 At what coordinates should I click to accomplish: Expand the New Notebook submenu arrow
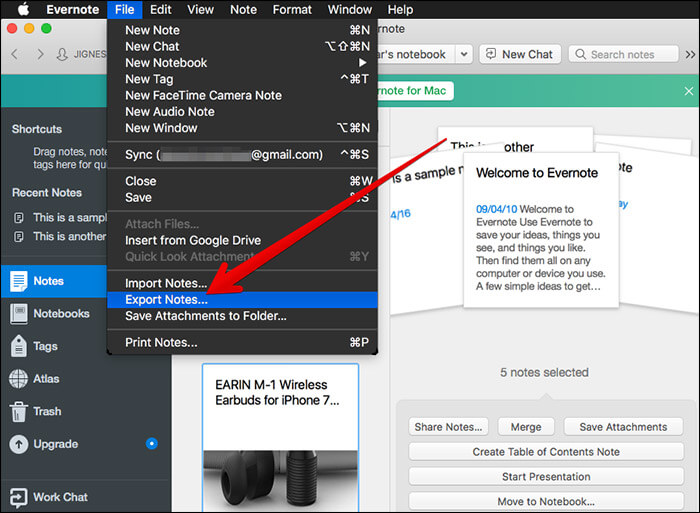point(362,63)
